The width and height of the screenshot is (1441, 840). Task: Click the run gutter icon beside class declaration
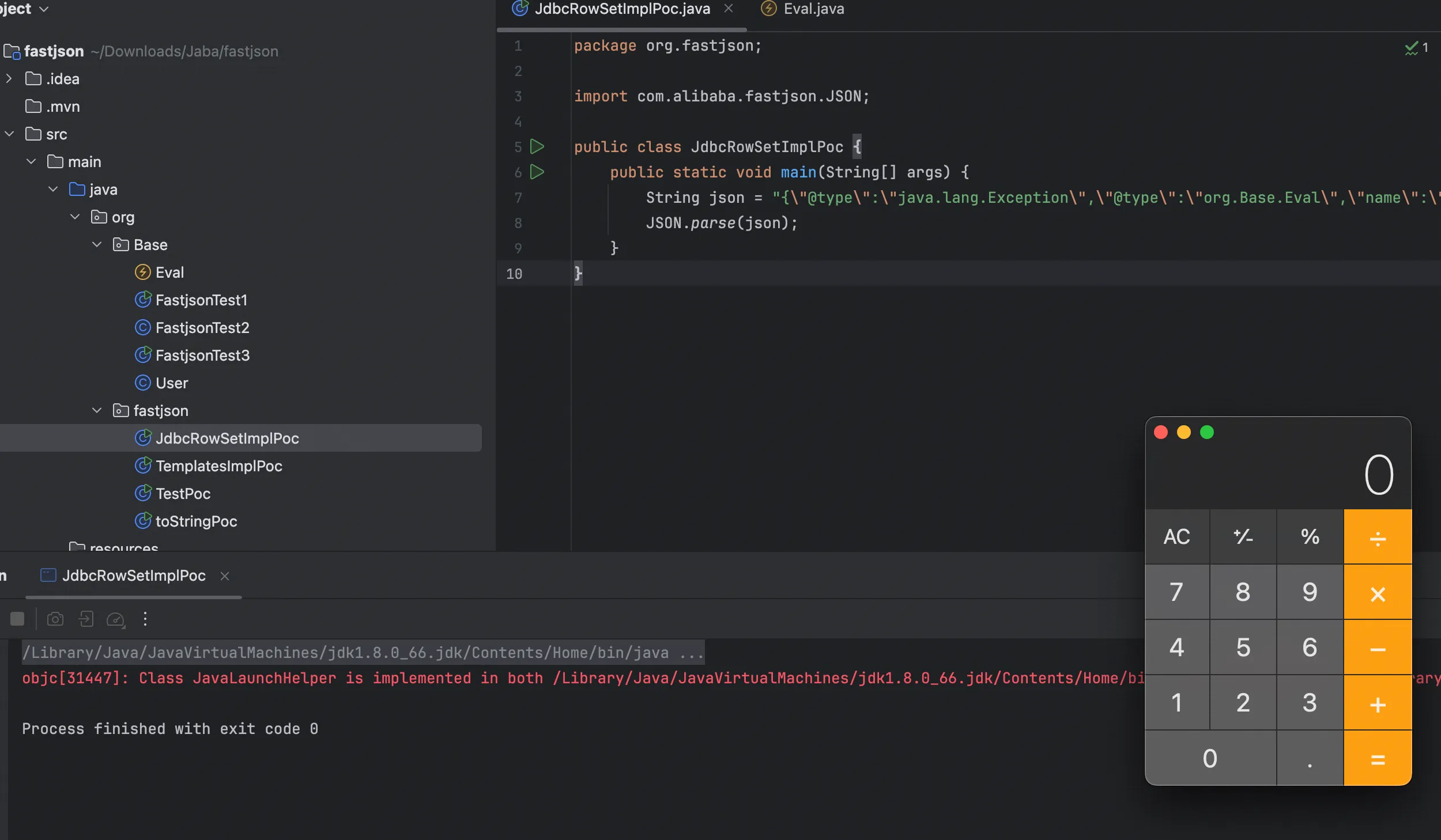(537, 146)
